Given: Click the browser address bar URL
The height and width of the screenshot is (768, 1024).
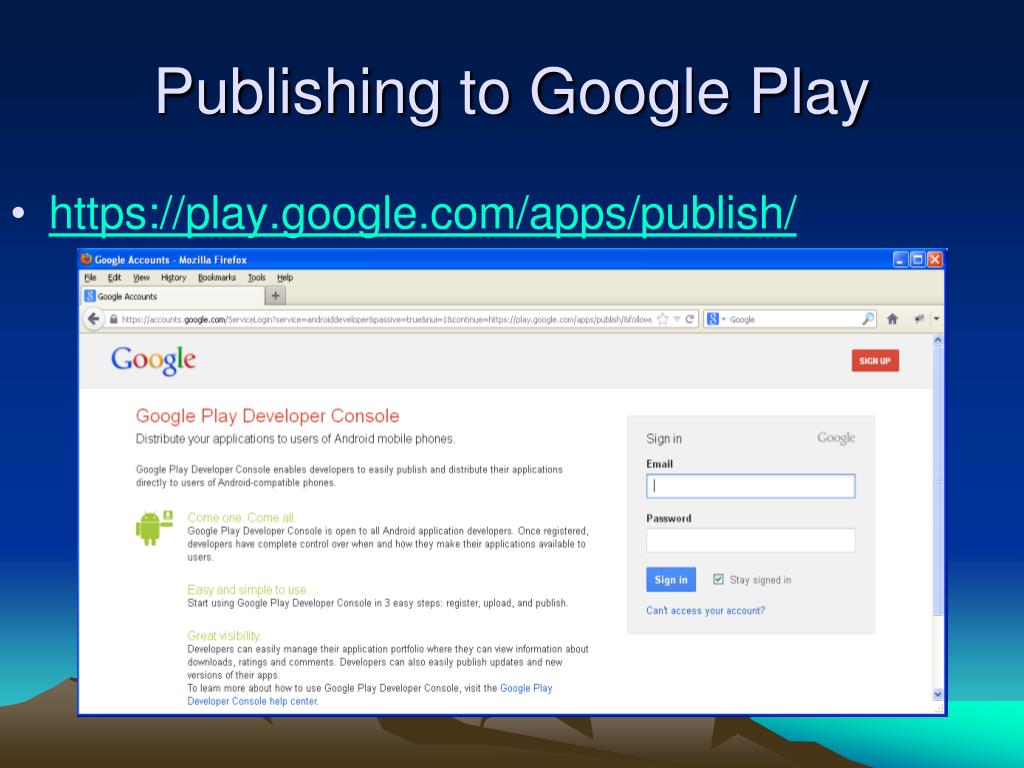Looking at the screenshot, I should pos(387,319).
